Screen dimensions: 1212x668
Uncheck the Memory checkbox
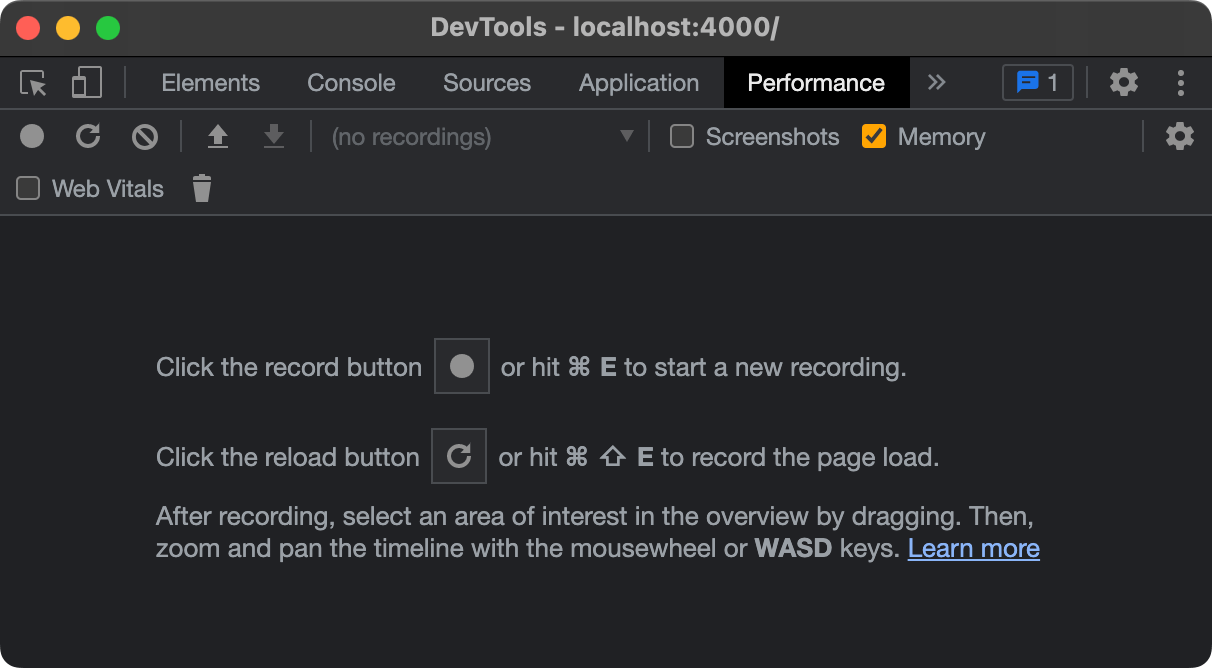tap(874, 136)
